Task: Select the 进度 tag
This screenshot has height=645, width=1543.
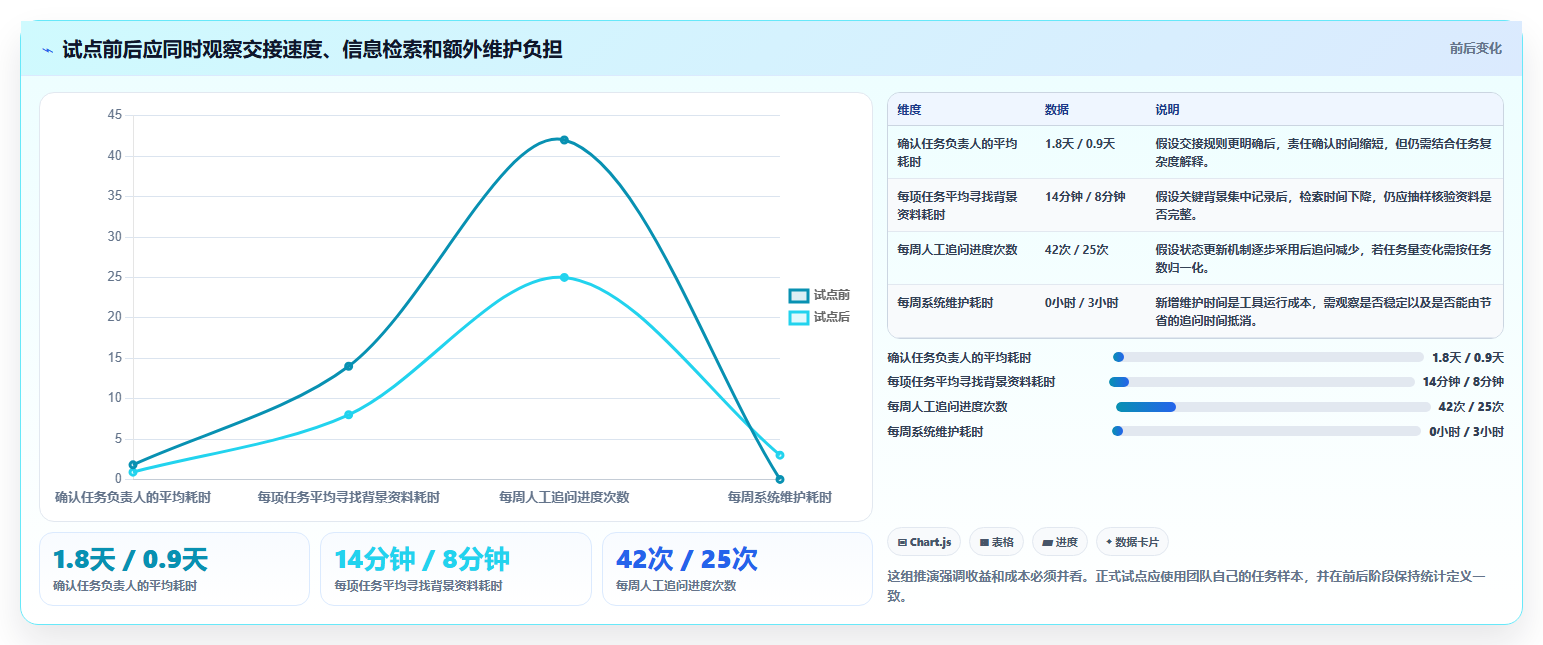Action: click(1060, 542)
